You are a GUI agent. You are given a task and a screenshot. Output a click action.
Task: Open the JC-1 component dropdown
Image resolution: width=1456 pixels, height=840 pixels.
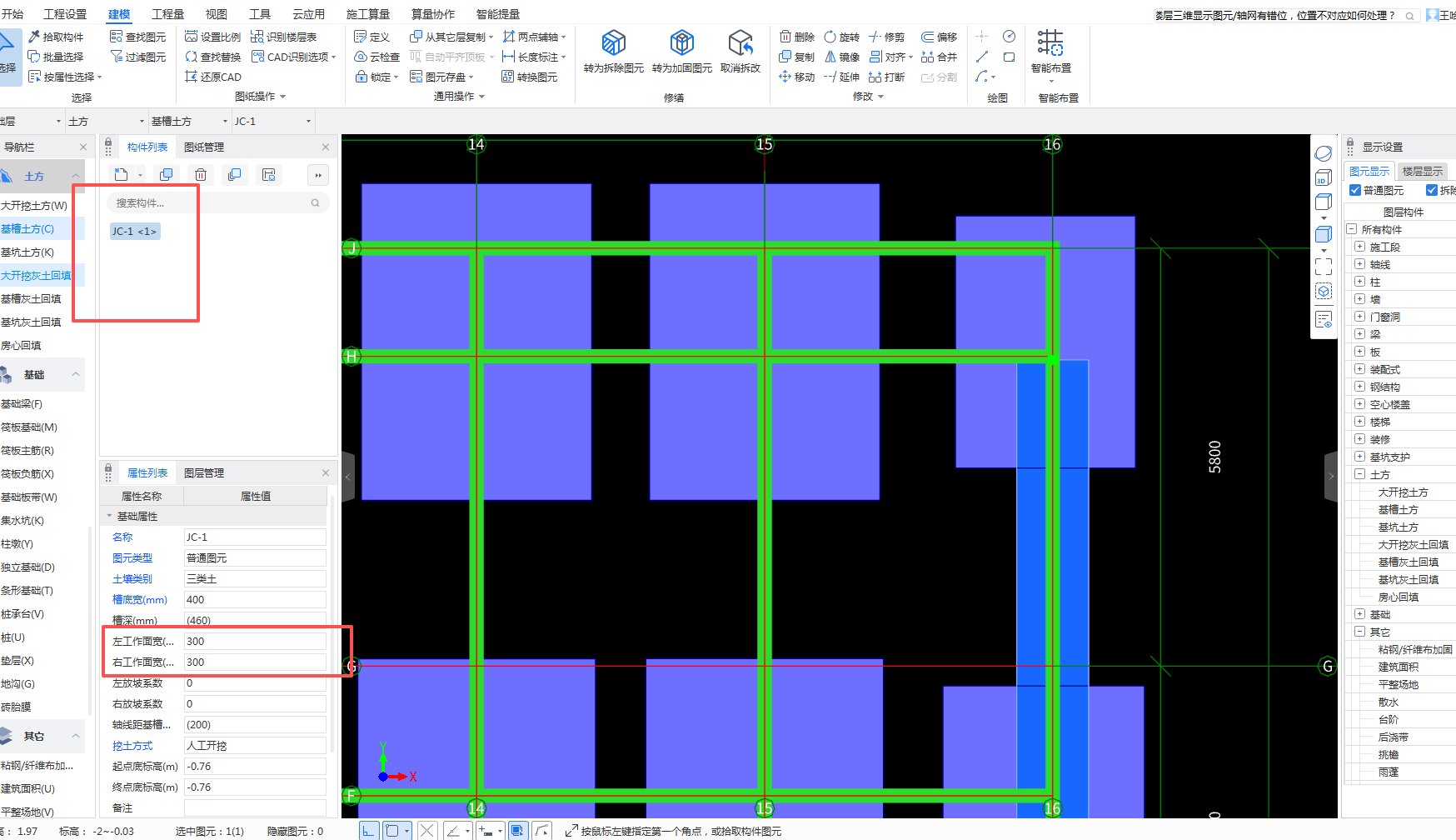(x=308, y=121)
